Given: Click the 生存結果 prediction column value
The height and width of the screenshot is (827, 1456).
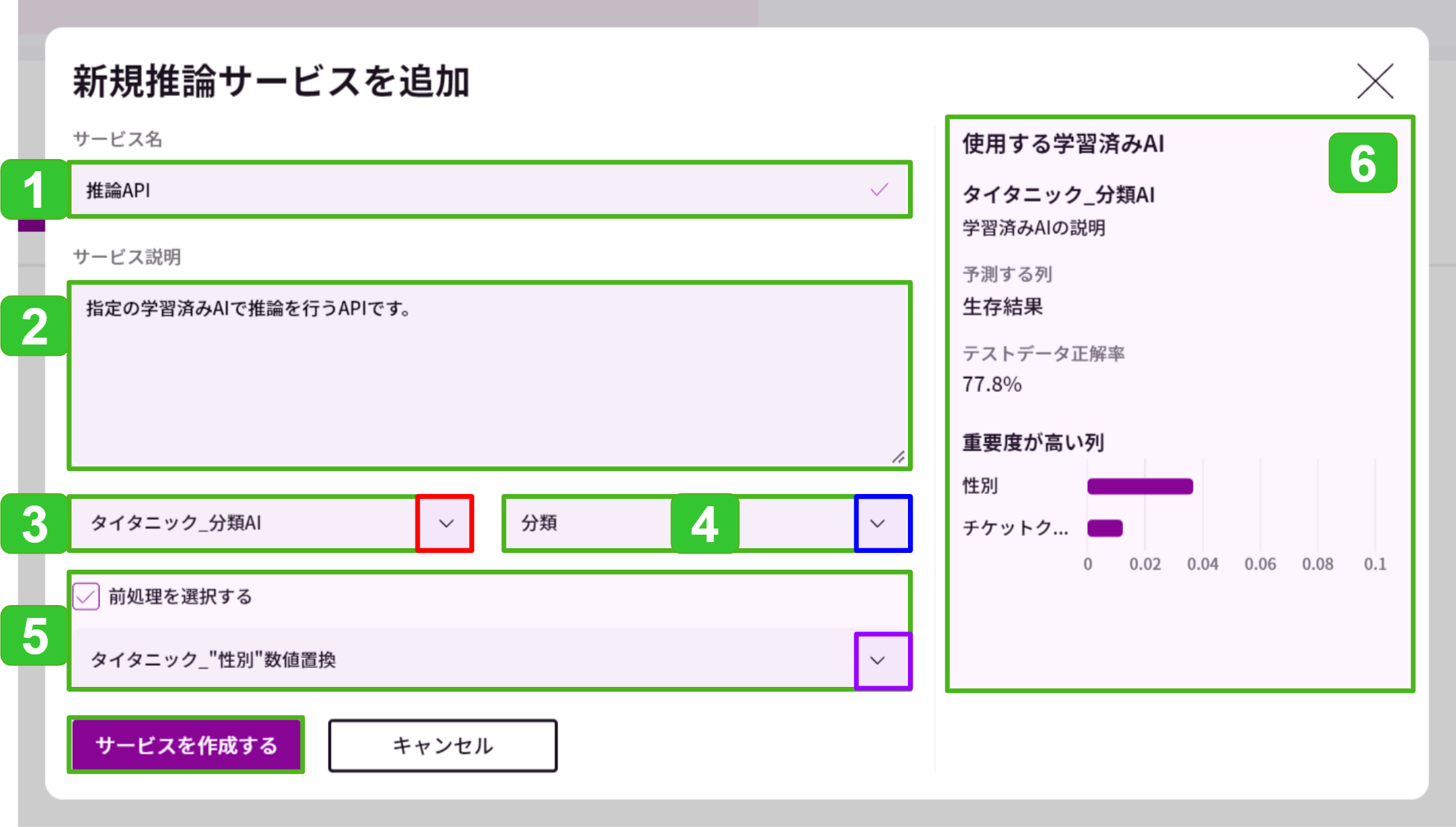Looking at the screenshot, I should tap(1003, 307).
